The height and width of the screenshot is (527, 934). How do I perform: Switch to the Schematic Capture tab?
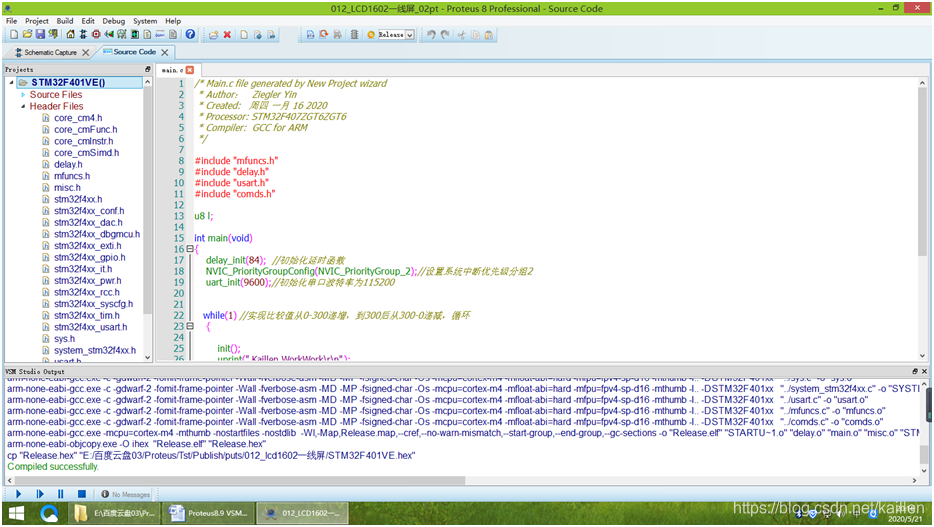[51, 52]
